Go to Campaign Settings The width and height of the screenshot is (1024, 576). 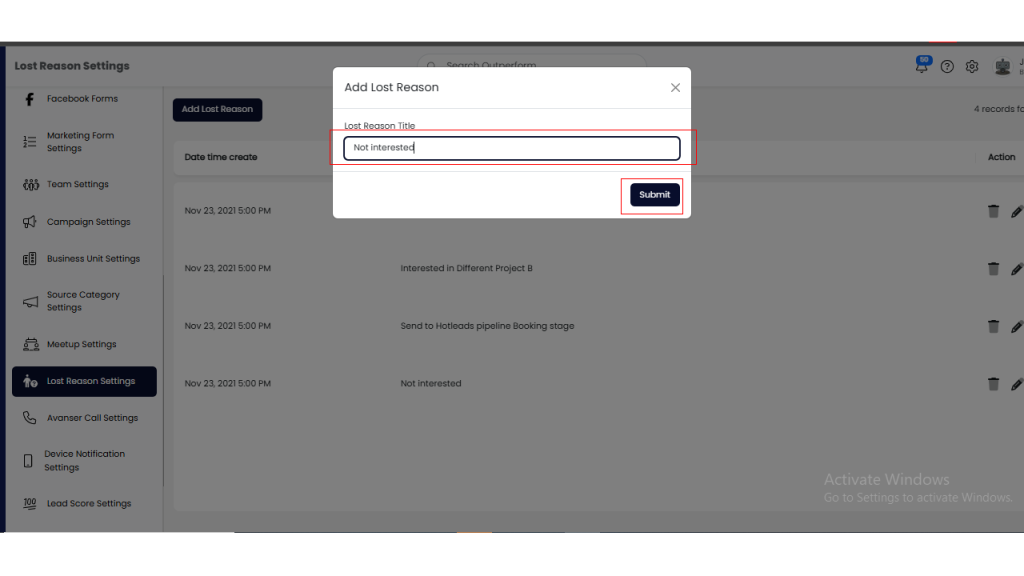pos(88,222)
